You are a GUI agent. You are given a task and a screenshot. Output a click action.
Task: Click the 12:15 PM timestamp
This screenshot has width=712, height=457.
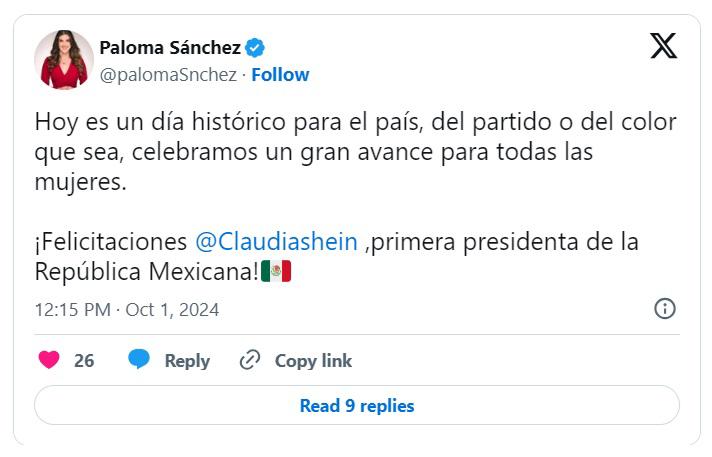click(72, 309)
